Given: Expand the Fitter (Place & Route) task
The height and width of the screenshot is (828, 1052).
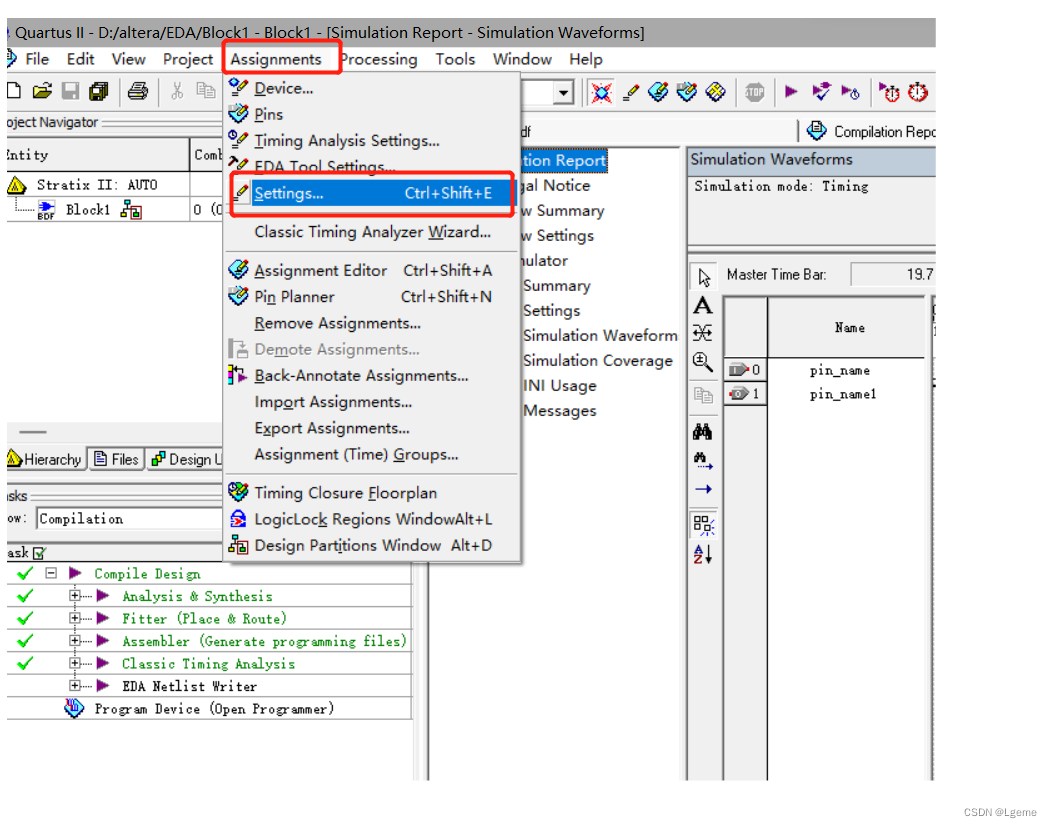Looking at the screenshot, I should click(x=74, y=618).
